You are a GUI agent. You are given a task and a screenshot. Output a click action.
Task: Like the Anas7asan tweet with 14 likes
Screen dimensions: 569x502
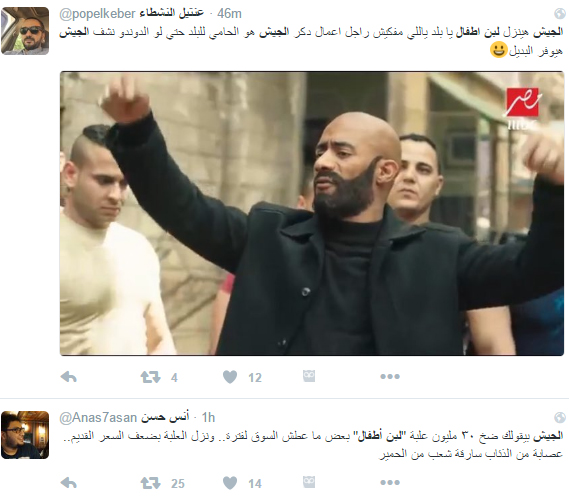pos(230,483)
